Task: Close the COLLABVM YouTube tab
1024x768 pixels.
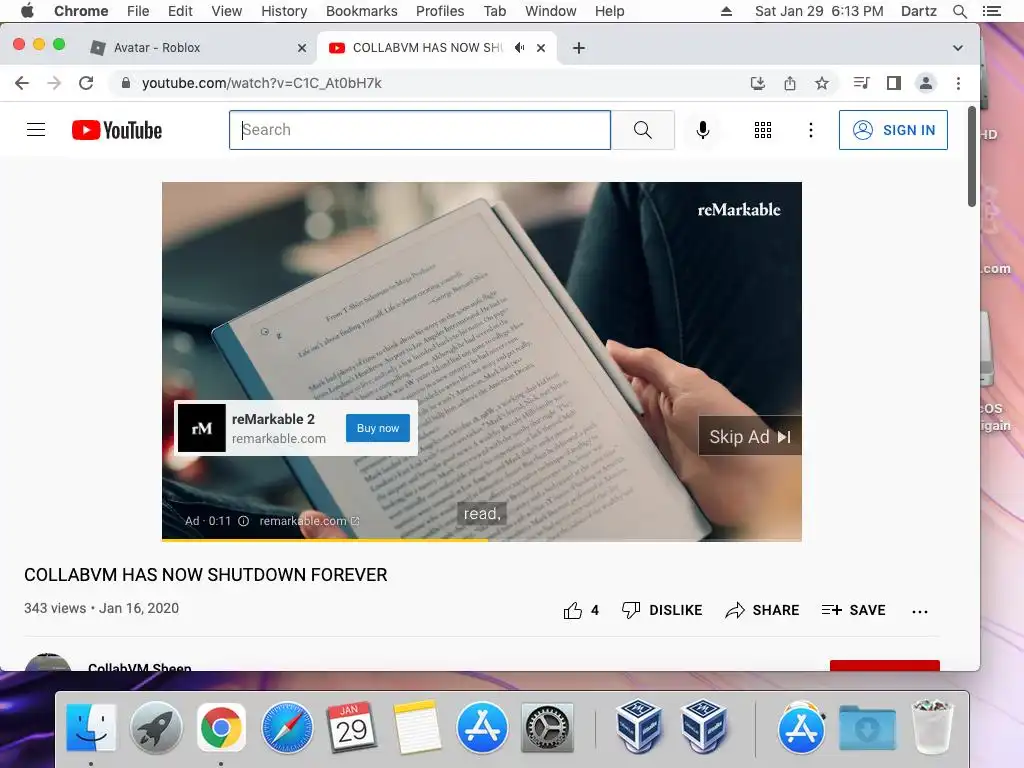Action: 541,48
